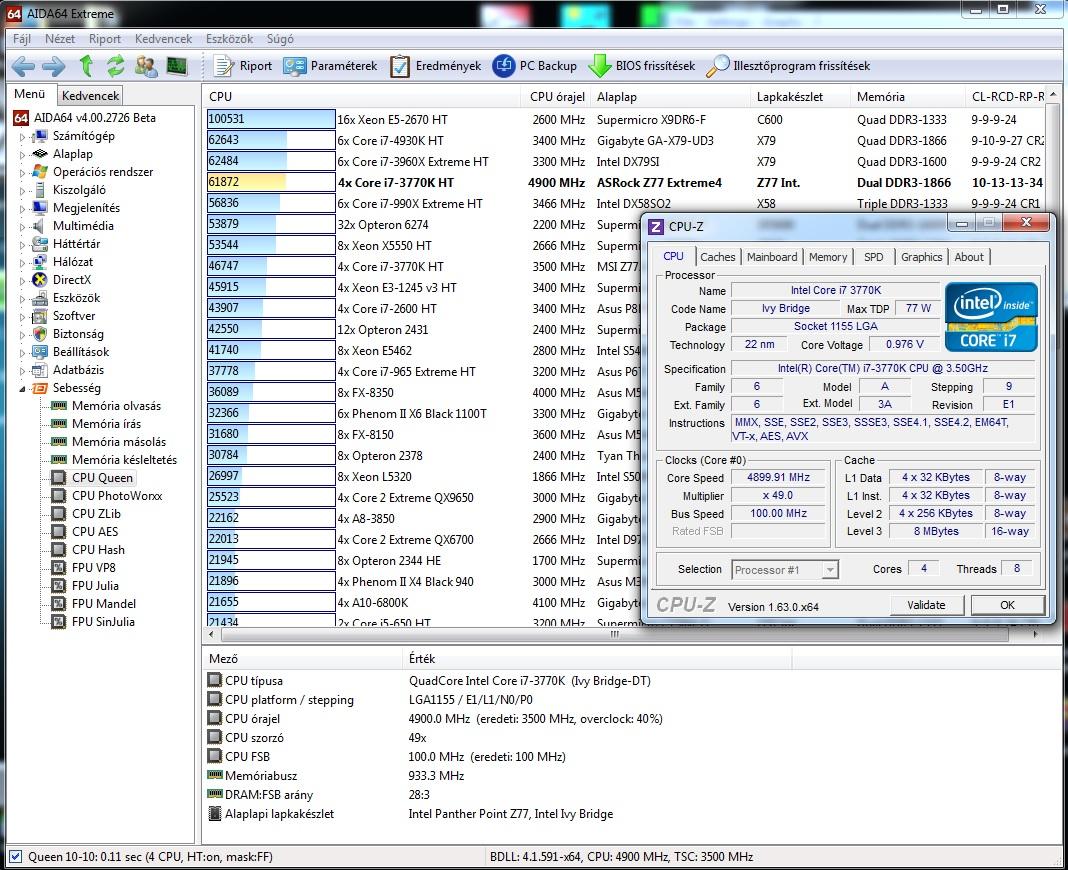
Task: Expand the Kiszolgáló tree node
Action: [x=22, y=190]
